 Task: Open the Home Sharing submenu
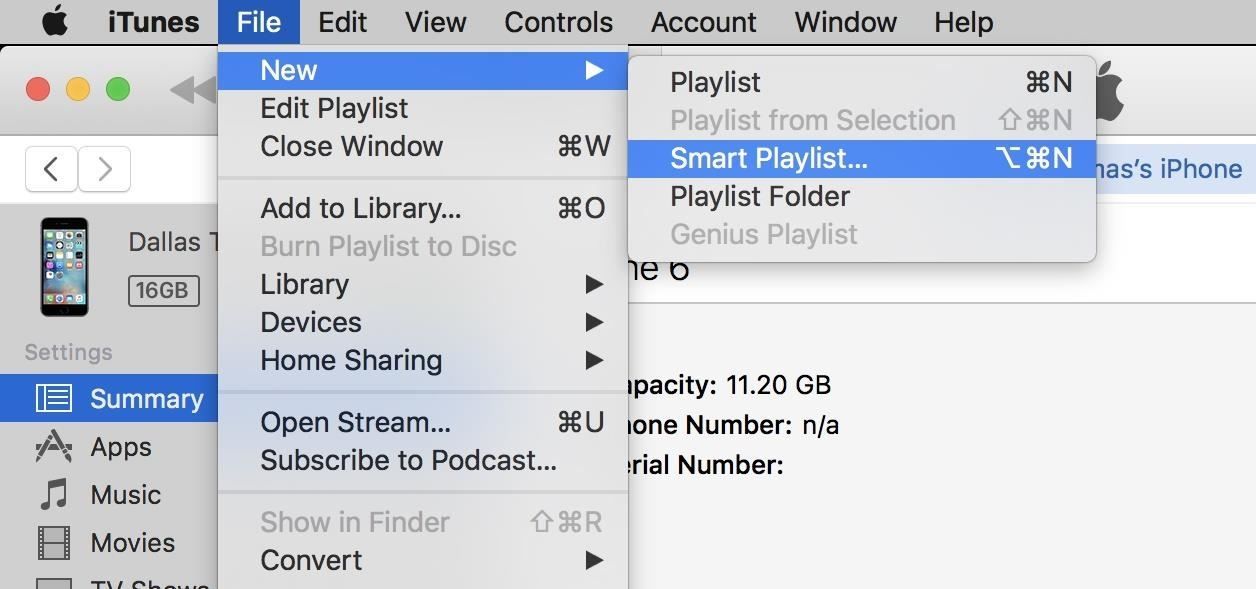tap(351, 360)
